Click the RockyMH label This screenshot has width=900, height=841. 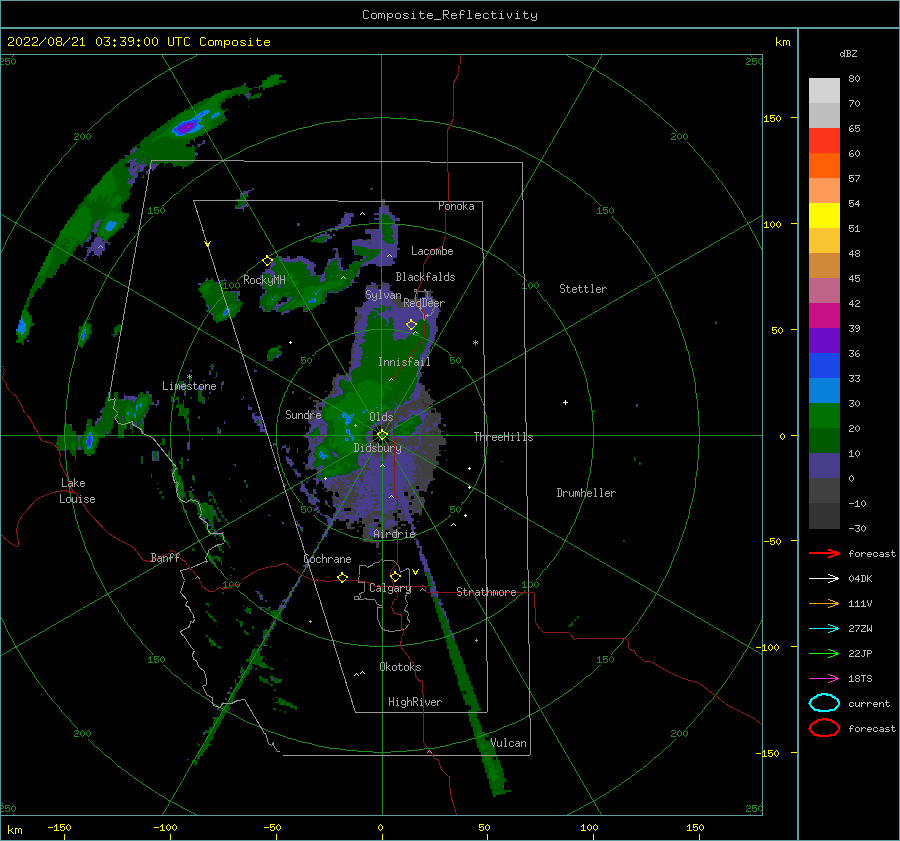(x=264, y=280)
